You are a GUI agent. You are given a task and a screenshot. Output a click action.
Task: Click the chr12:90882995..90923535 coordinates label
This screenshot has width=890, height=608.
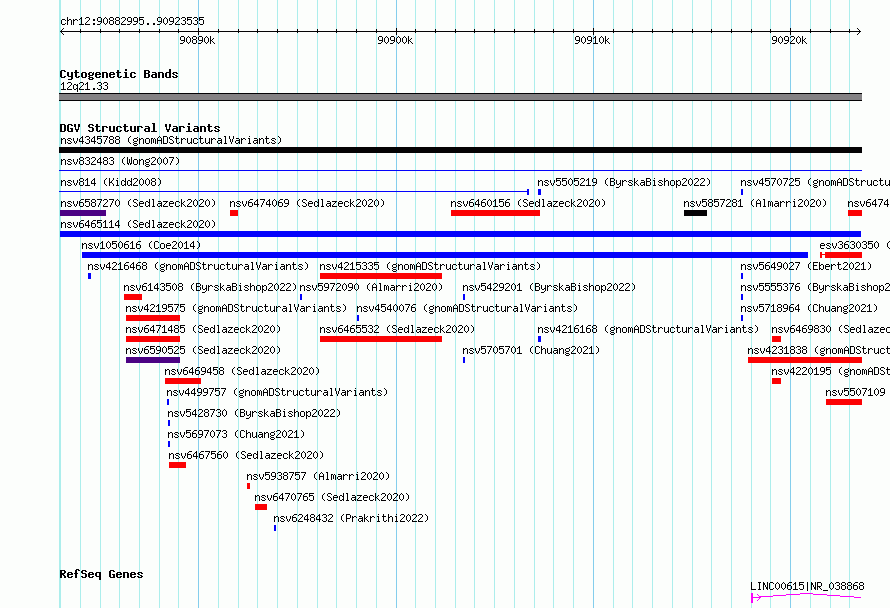tap(132, 22)
